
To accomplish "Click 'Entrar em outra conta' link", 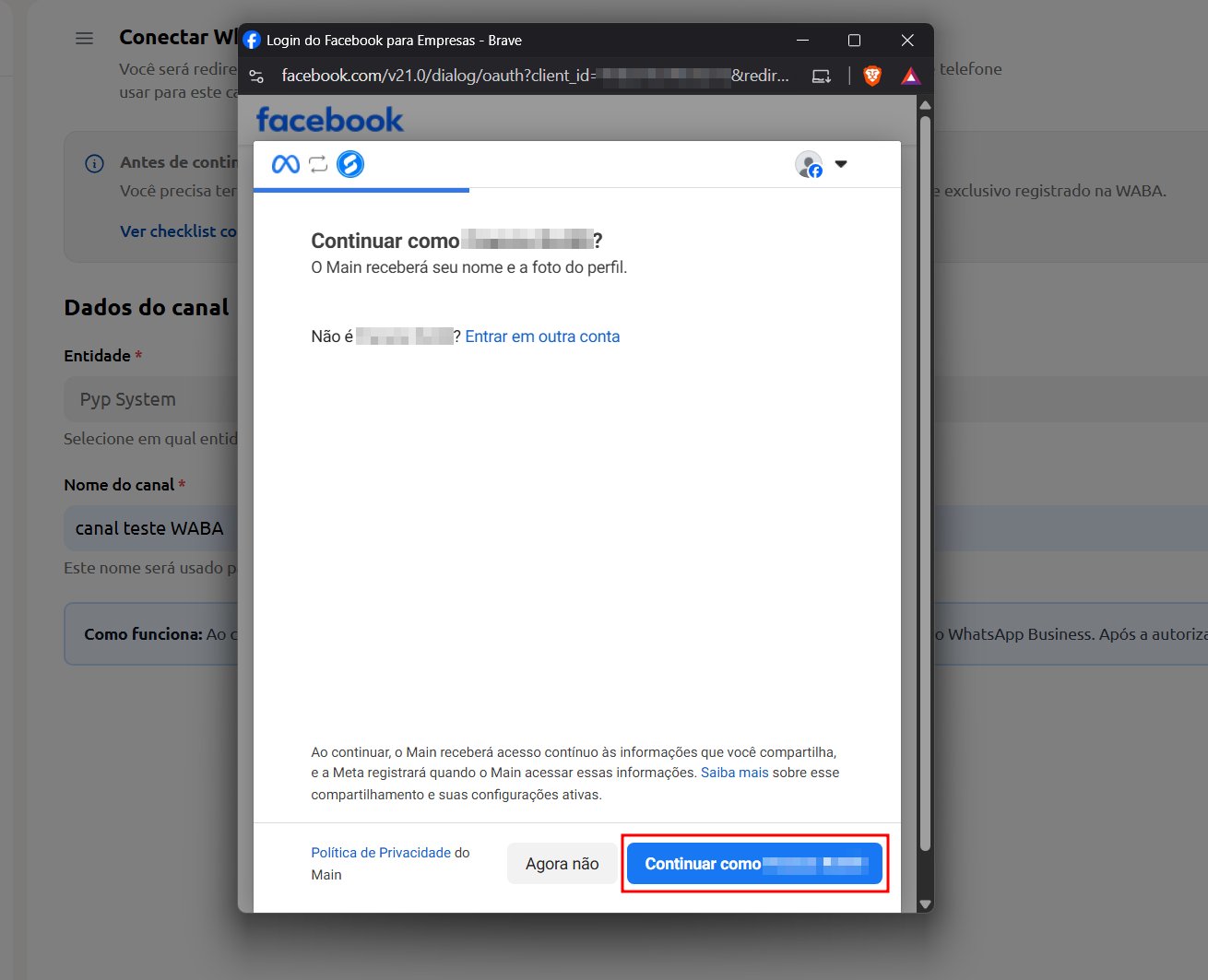I will click(542, 337).
